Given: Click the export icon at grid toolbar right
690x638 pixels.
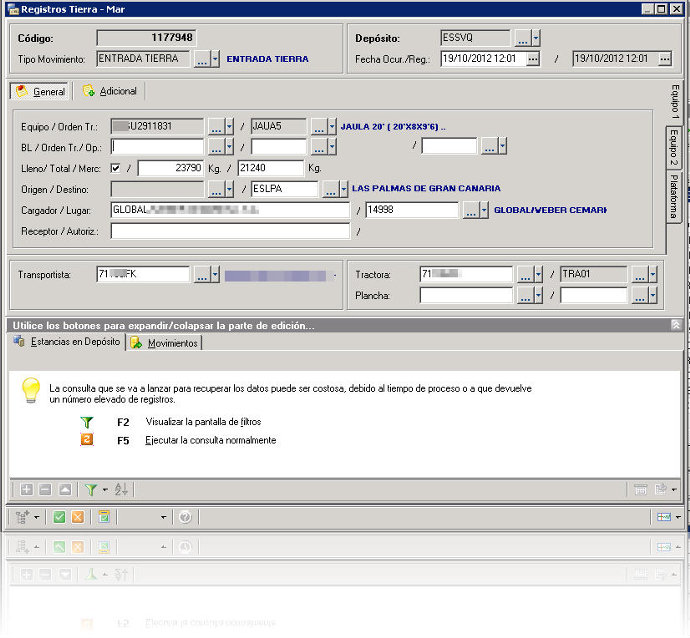Looking at the screenshot, I should tap(661, 489).
